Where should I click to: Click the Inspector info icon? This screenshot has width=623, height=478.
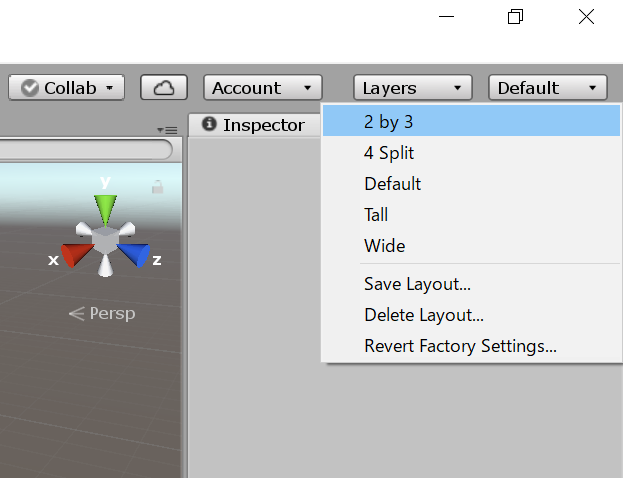point(209,124)
